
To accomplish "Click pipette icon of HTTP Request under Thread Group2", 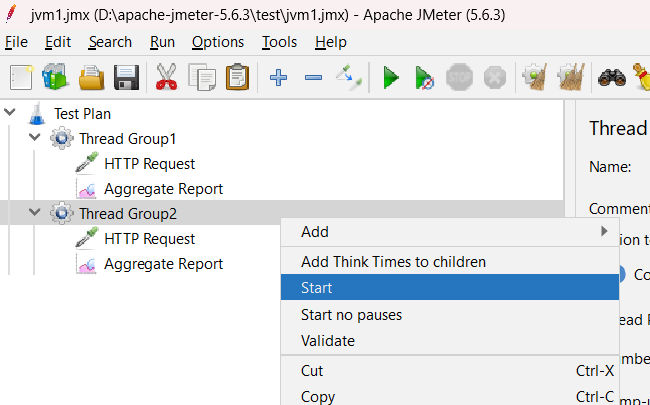I will pyautogui.click(x=87, y=238).
